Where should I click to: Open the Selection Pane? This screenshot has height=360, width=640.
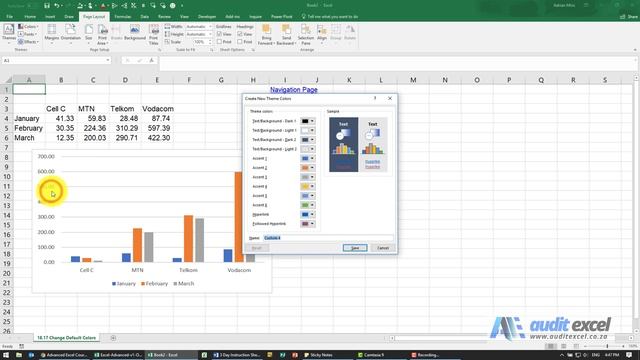(x=306, y=34)
